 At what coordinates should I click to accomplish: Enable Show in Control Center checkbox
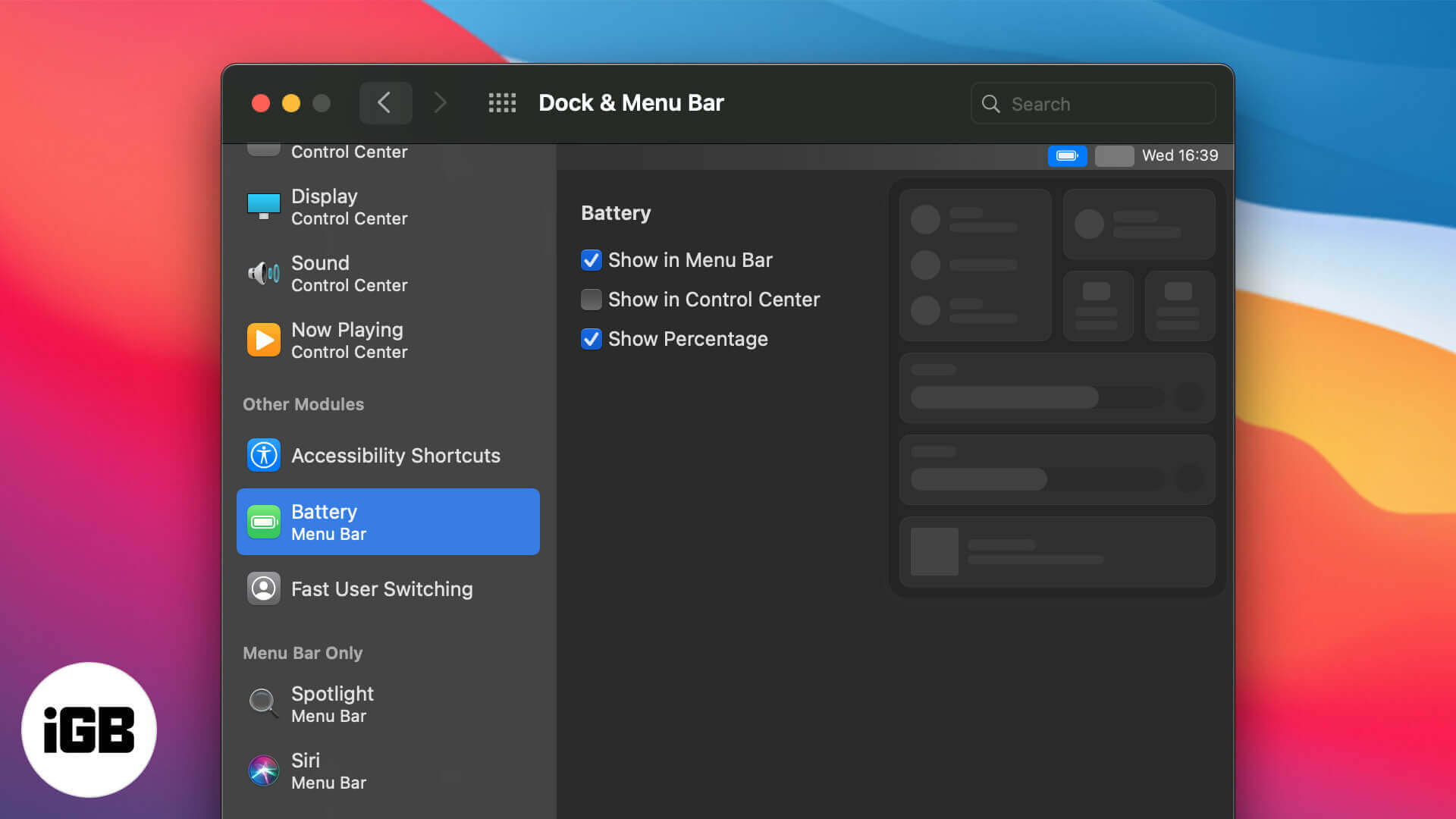coord(591,300)
